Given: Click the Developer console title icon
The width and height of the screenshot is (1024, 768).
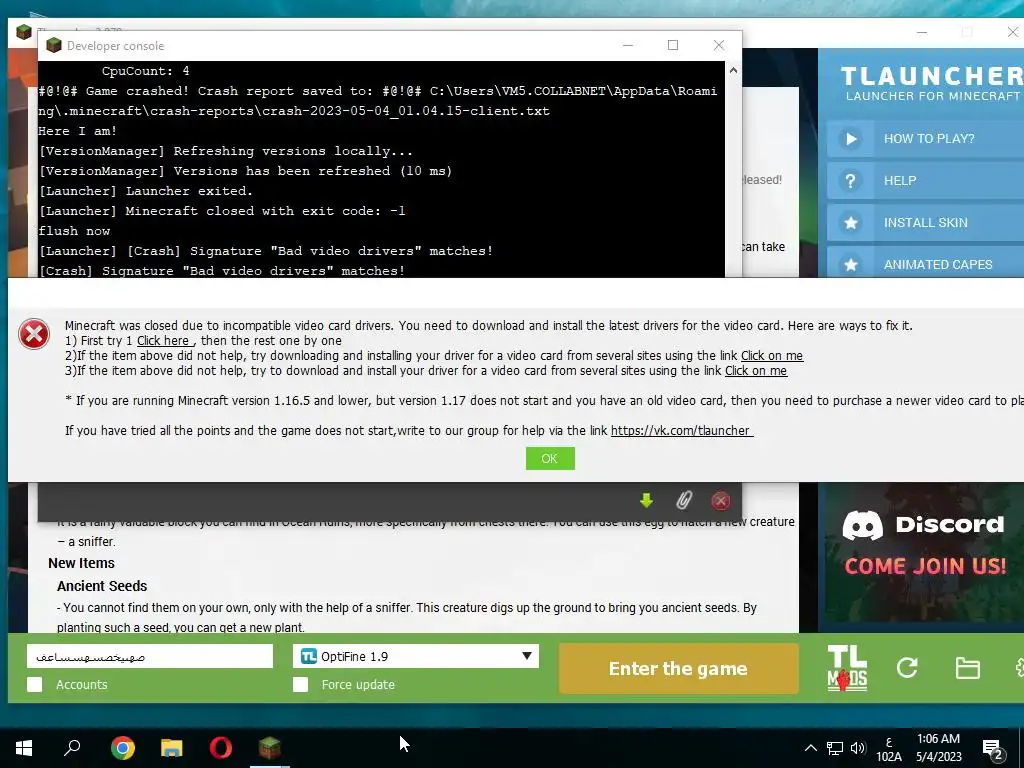Looking at the screenshot, I should (x=54, y=45).
